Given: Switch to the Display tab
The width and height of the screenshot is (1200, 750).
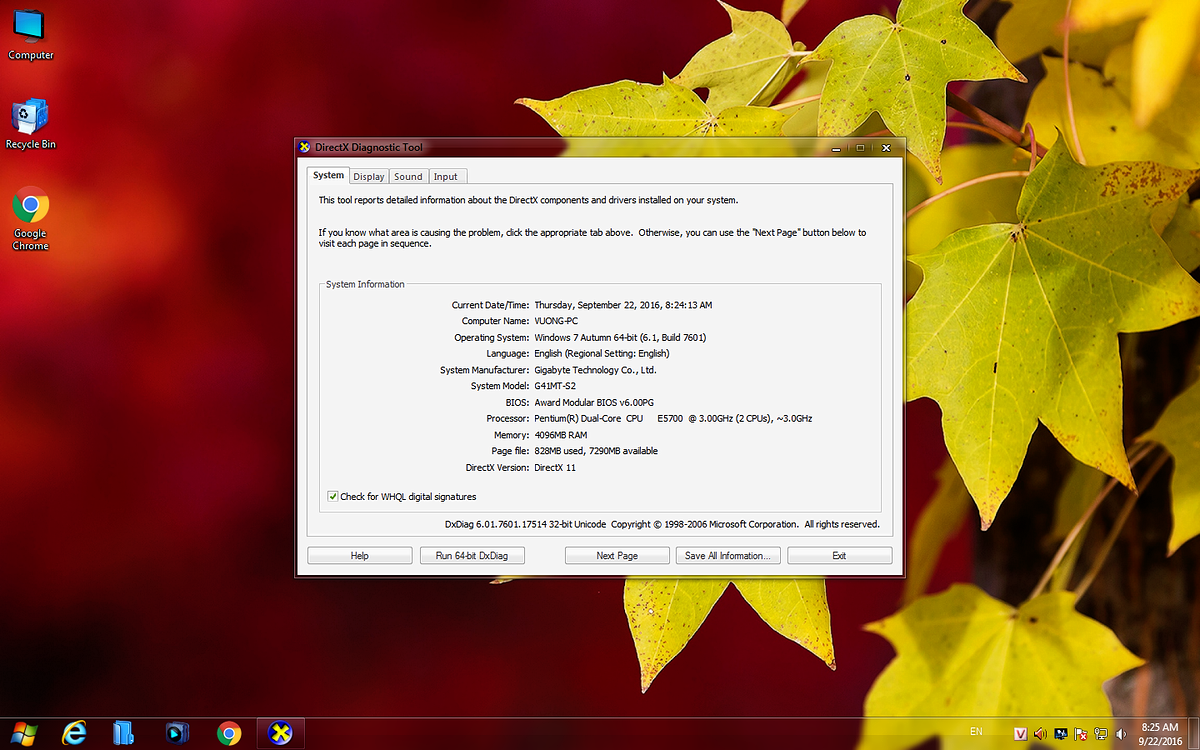Looking at the screenshot, I should [x=369, y=177].
